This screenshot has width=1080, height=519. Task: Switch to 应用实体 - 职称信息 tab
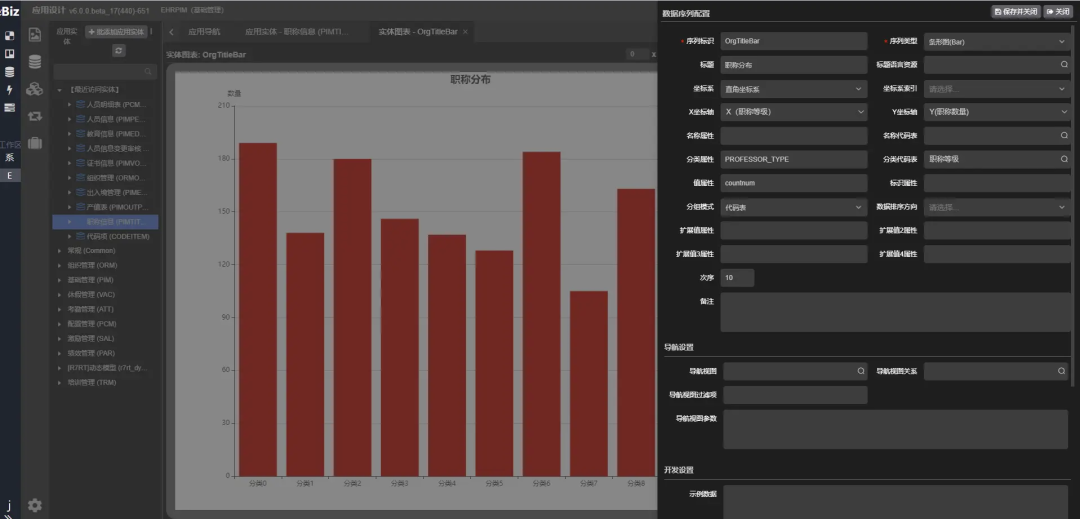click(298, 32)
